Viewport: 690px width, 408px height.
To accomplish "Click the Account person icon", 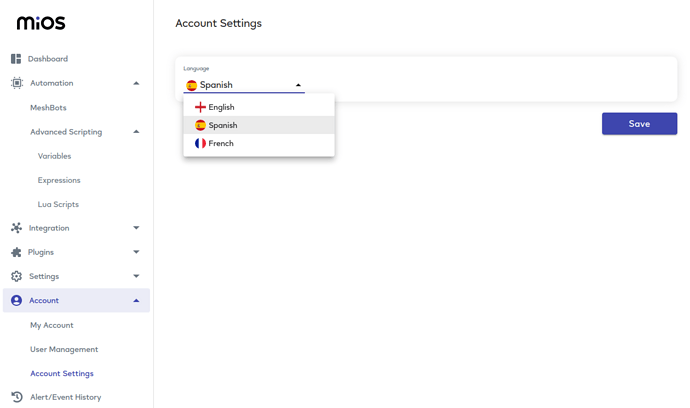I will (x=16, y=301).
